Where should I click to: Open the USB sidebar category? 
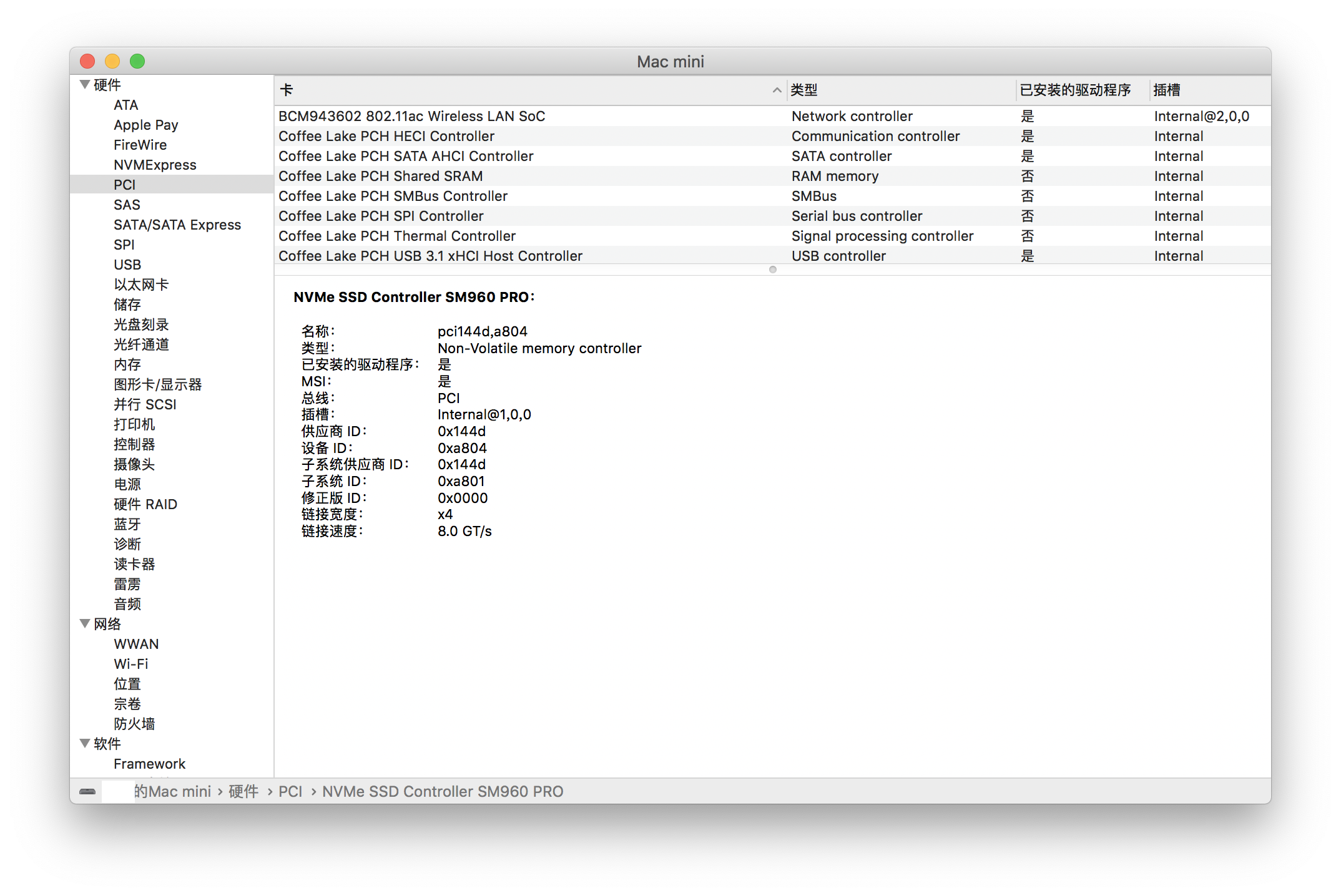(127, 265)
